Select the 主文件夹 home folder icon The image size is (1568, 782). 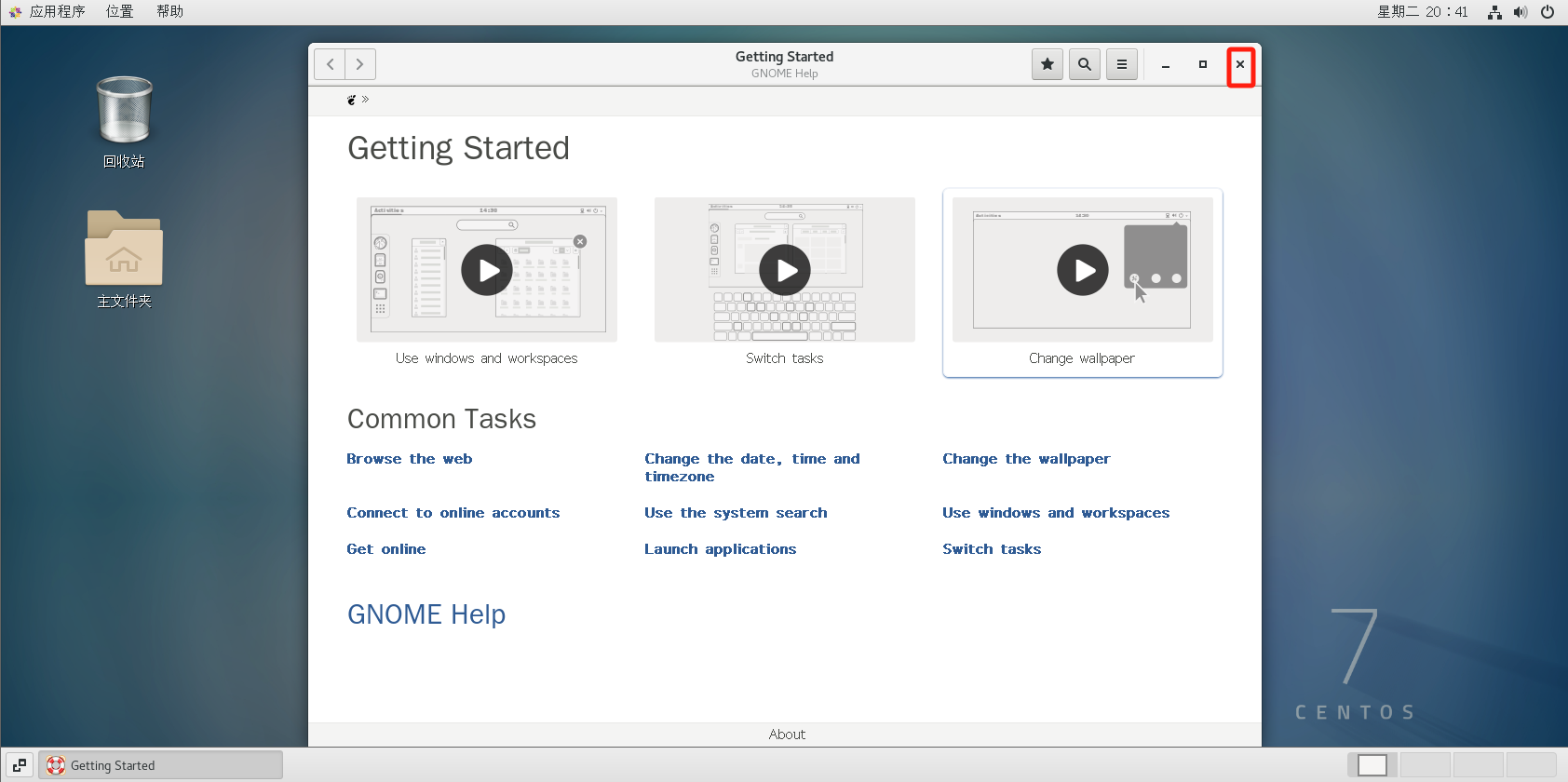pyautogui.click(x=124, y=259)
